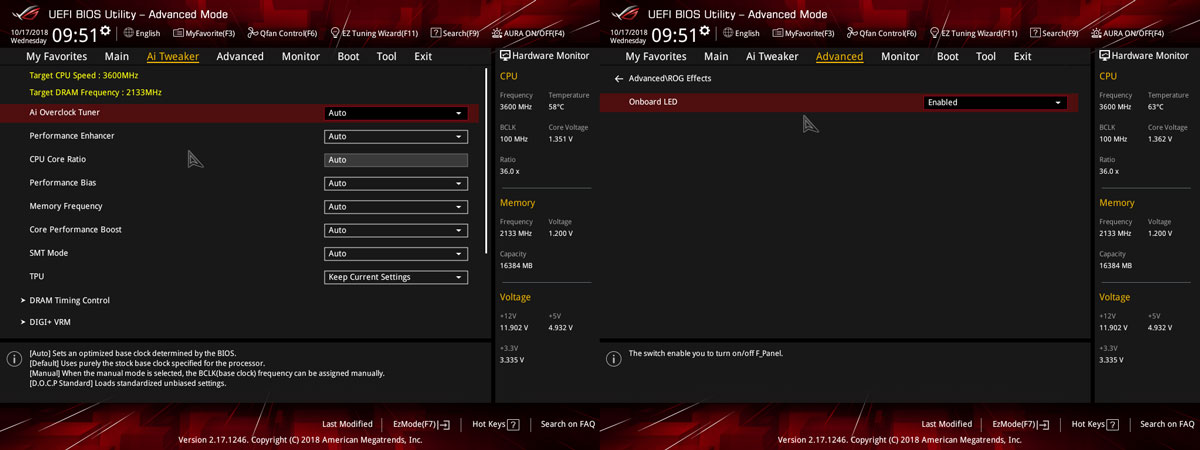Click the clock settings gear on ROG Effects screen

click(704, 31)
